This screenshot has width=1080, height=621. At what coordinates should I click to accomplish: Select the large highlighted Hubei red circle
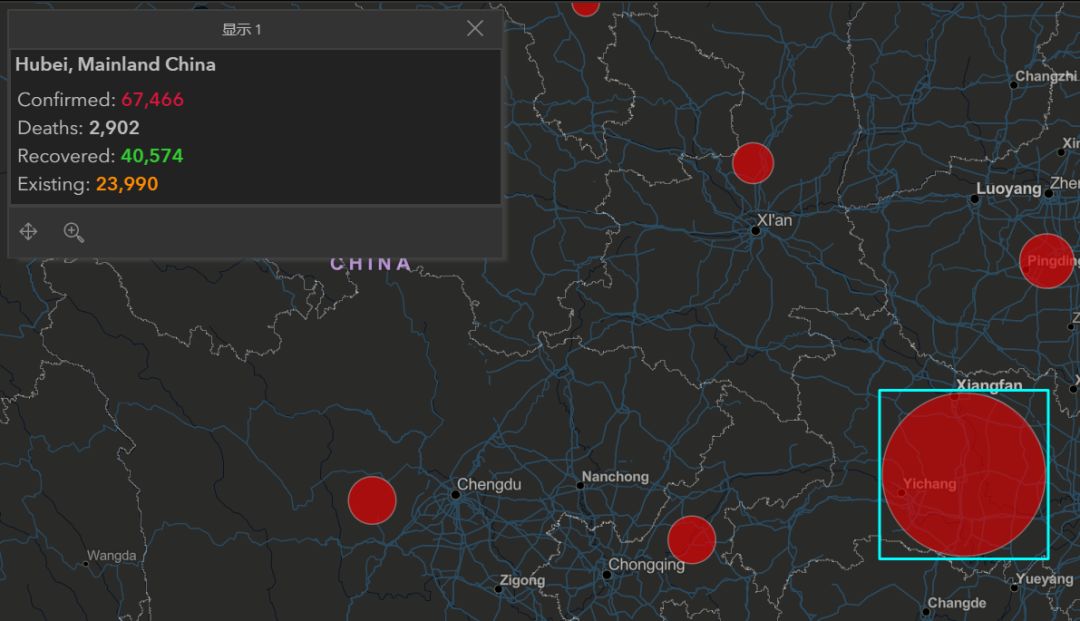[964, 474]
